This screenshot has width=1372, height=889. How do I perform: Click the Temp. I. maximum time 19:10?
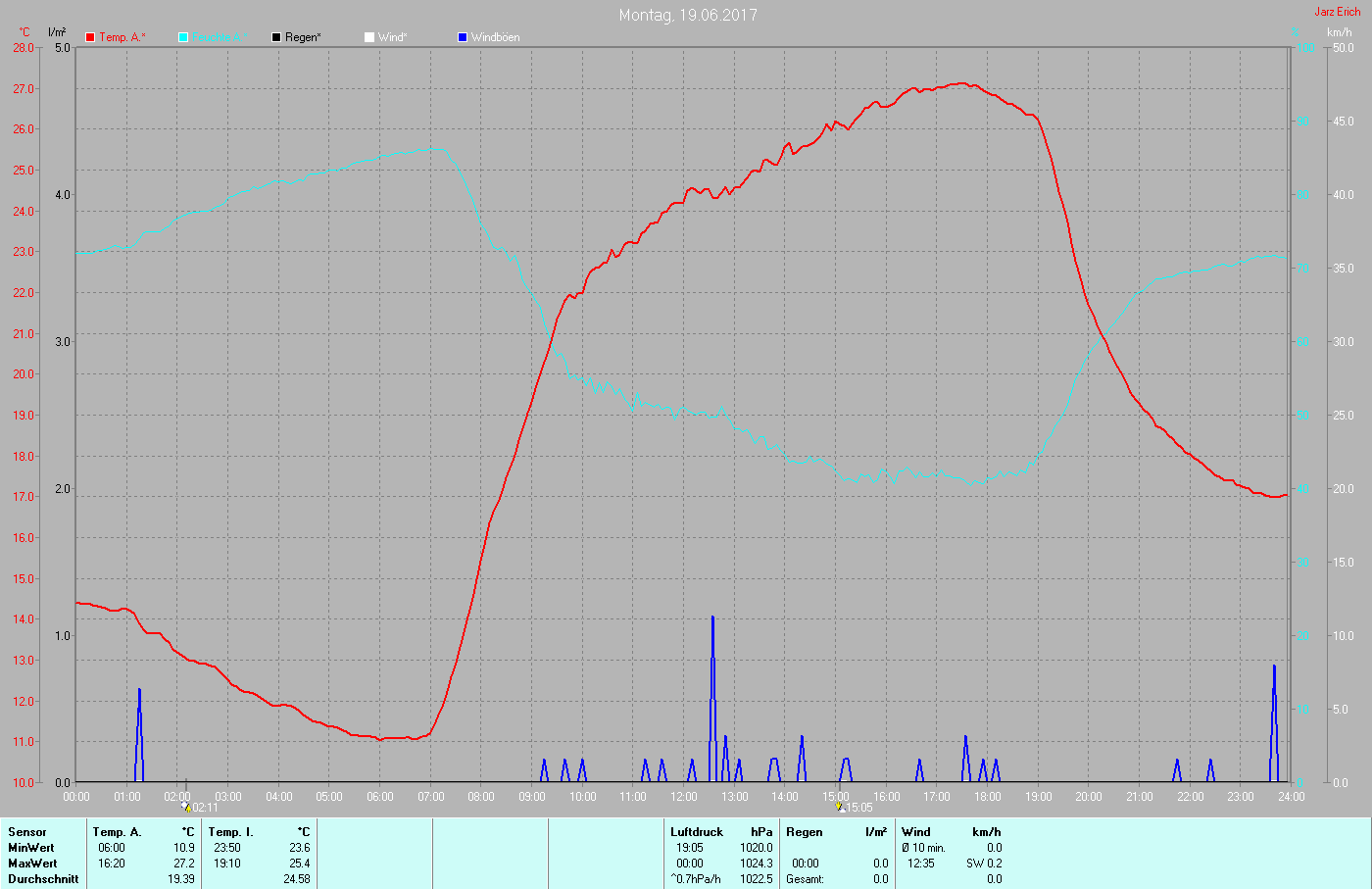tap(227, 864)
